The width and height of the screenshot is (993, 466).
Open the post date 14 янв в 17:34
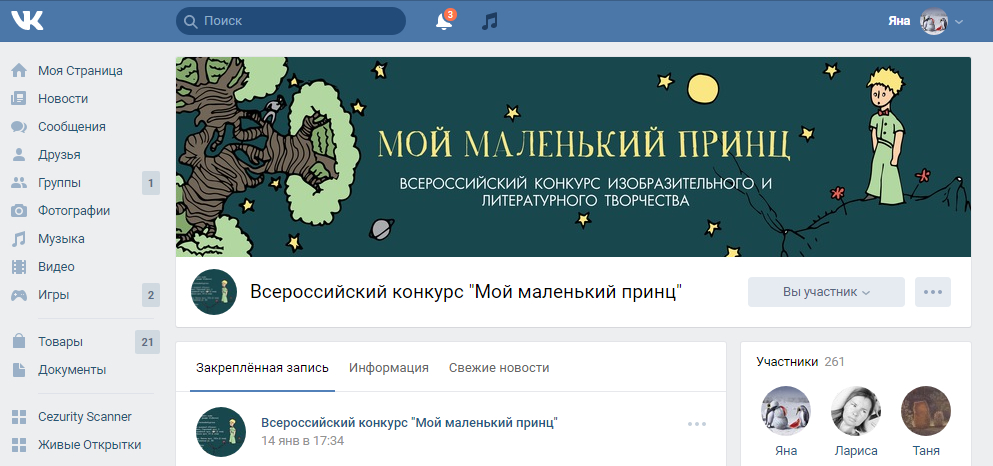click(x=303, y=441)
